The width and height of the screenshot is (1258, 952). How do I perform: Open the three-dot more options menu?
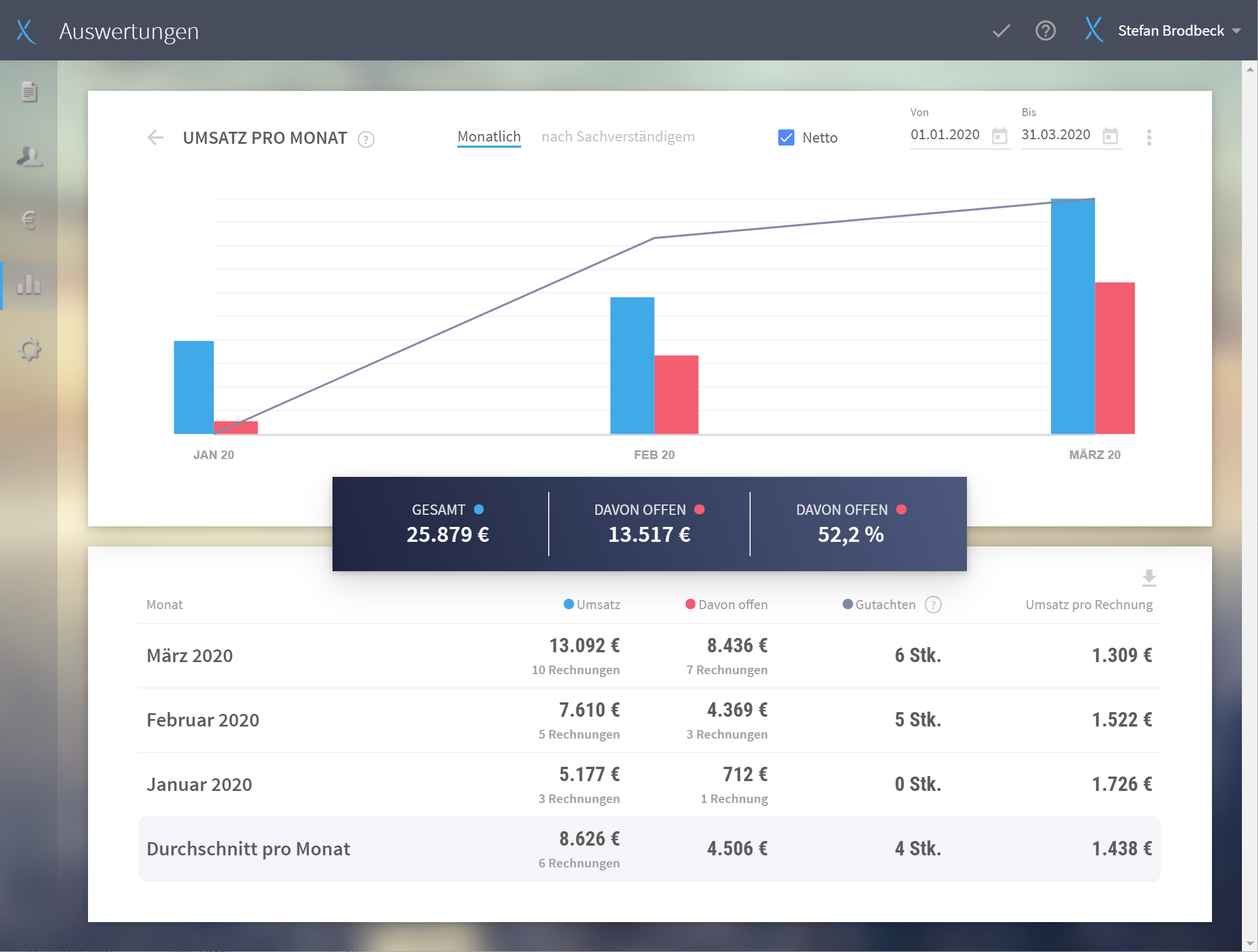coord(1149,137)
